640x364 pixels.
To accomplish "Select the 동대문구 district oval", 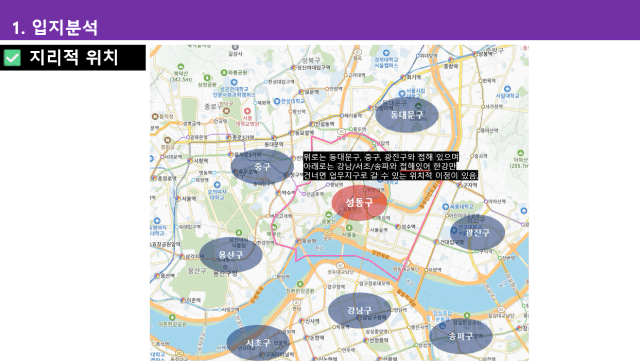I will tap(407, 115).
